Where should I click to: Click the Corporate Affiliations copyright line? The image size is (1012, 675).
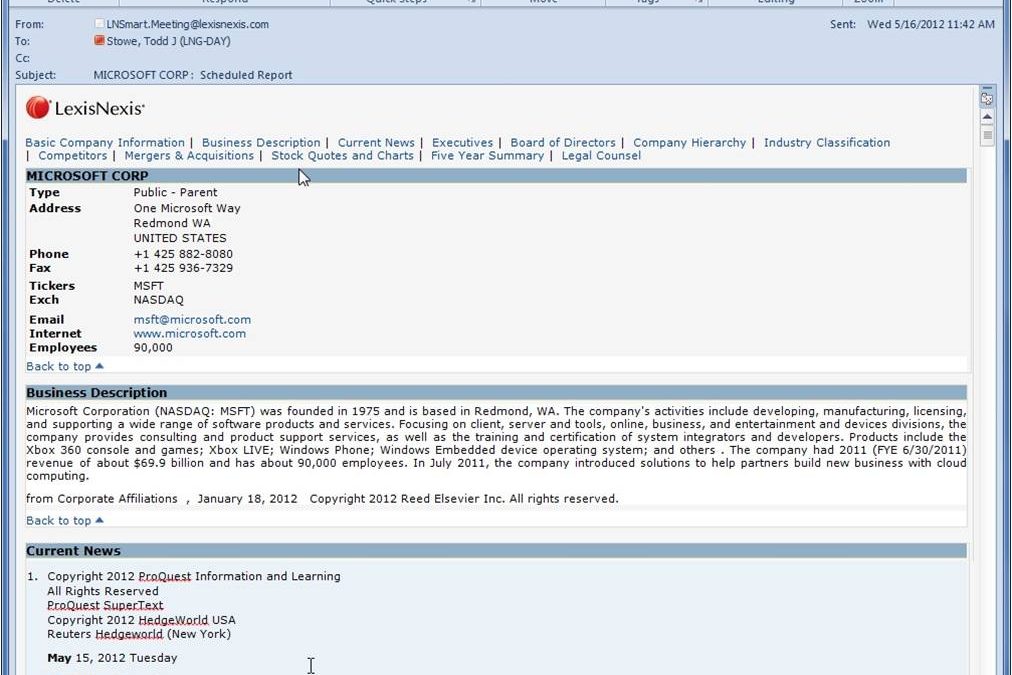(x=322, y=499)
